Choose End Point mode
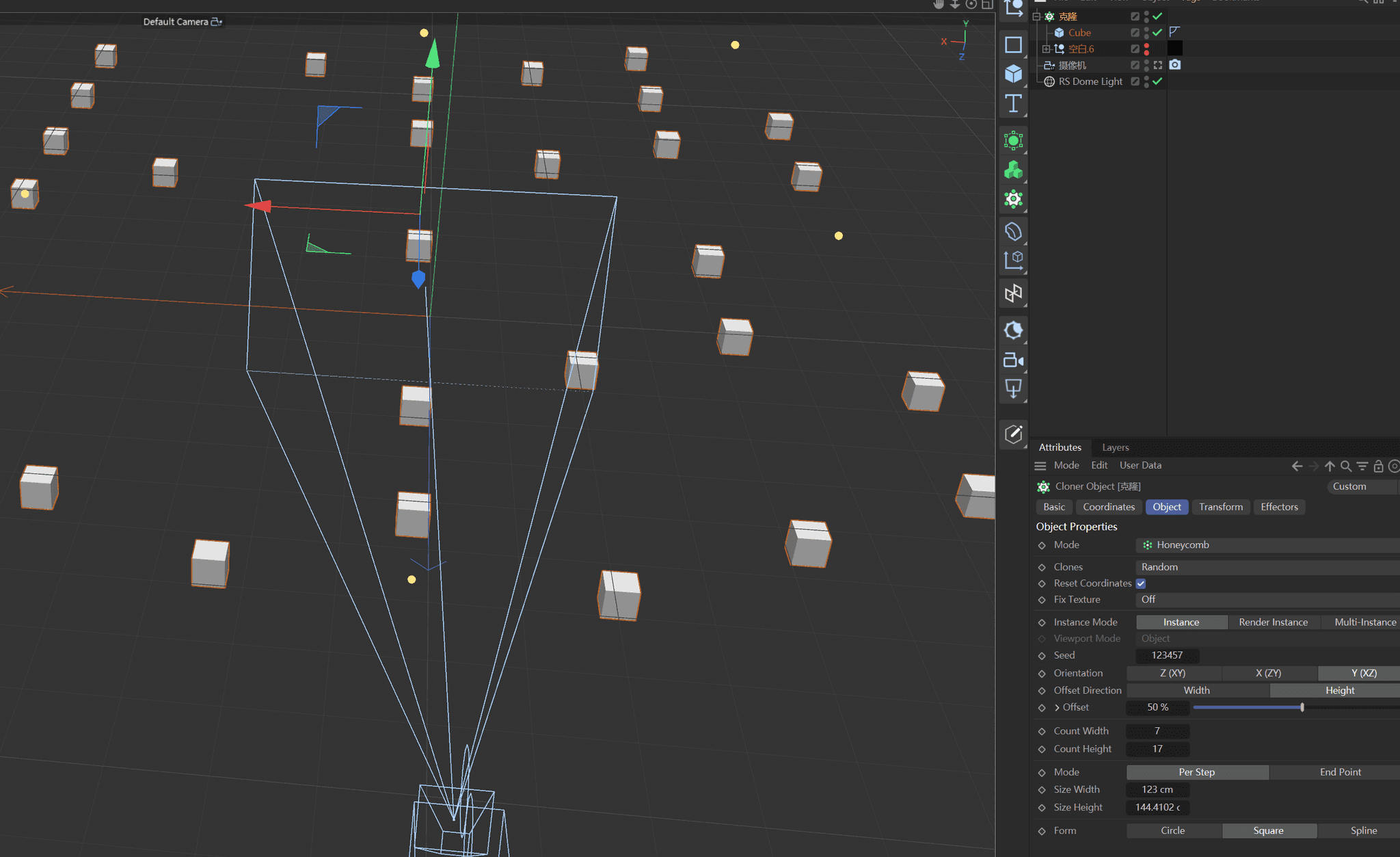Viewport: 1400px width, 857px height. 1340,772
